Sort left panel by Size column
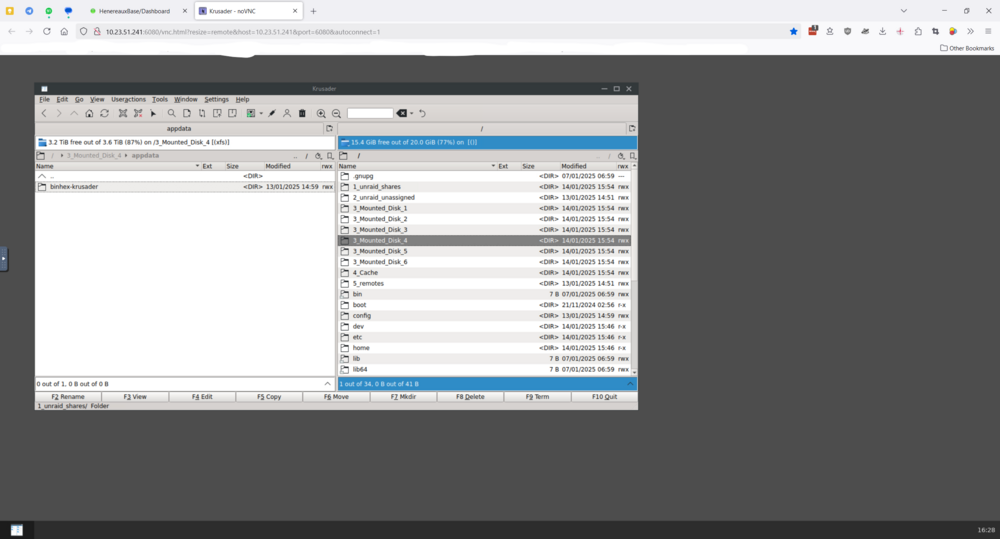The image size is (1000, 539). (x=243, y=166)
